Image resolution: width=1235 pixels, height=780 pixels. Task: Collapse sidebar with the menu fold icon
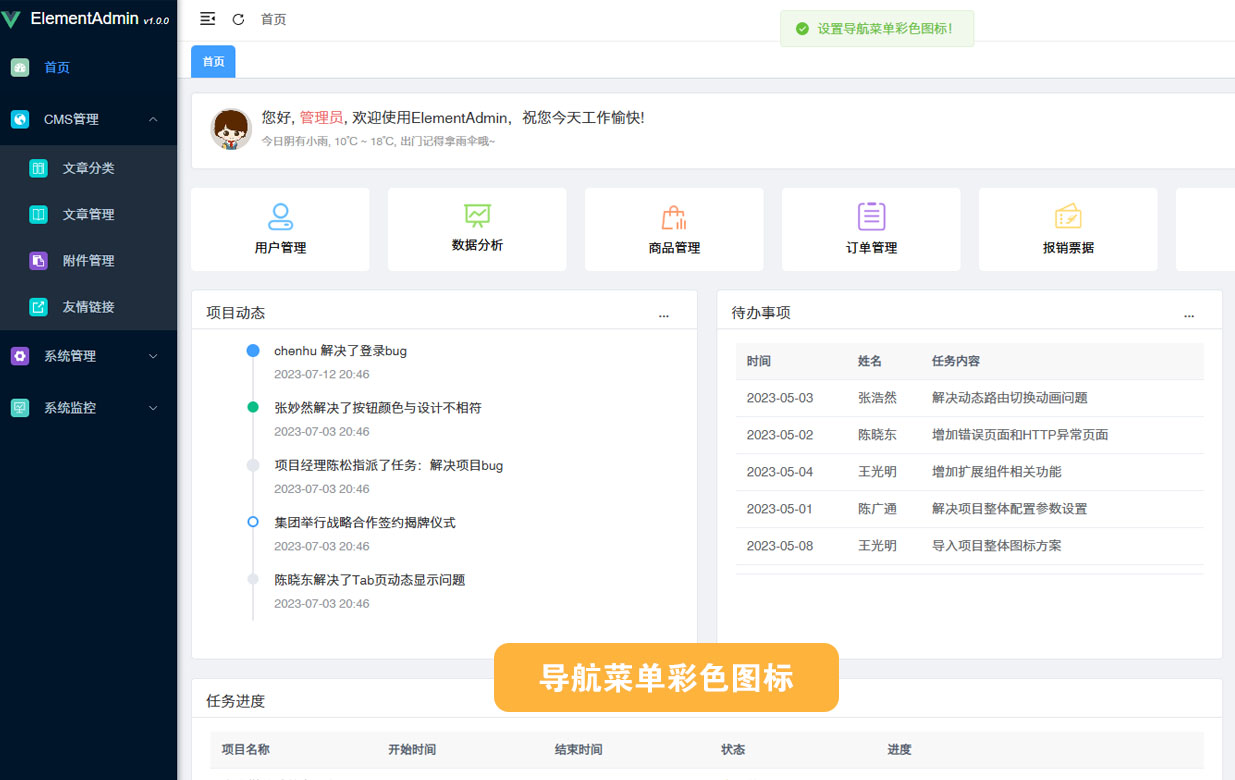click(208, 19)
